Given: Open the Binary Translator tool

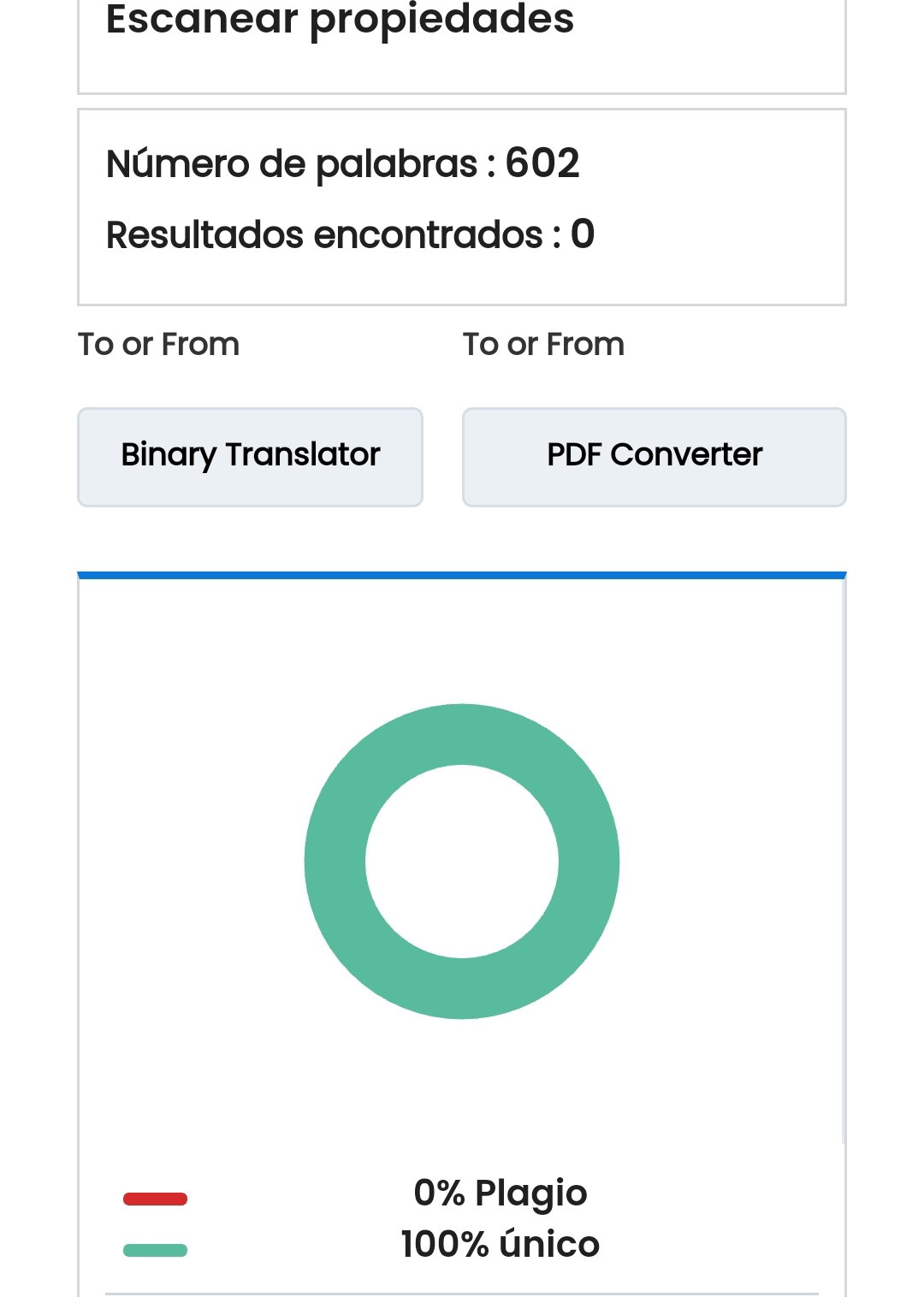Looking at the screenshot, I should 250,457.
